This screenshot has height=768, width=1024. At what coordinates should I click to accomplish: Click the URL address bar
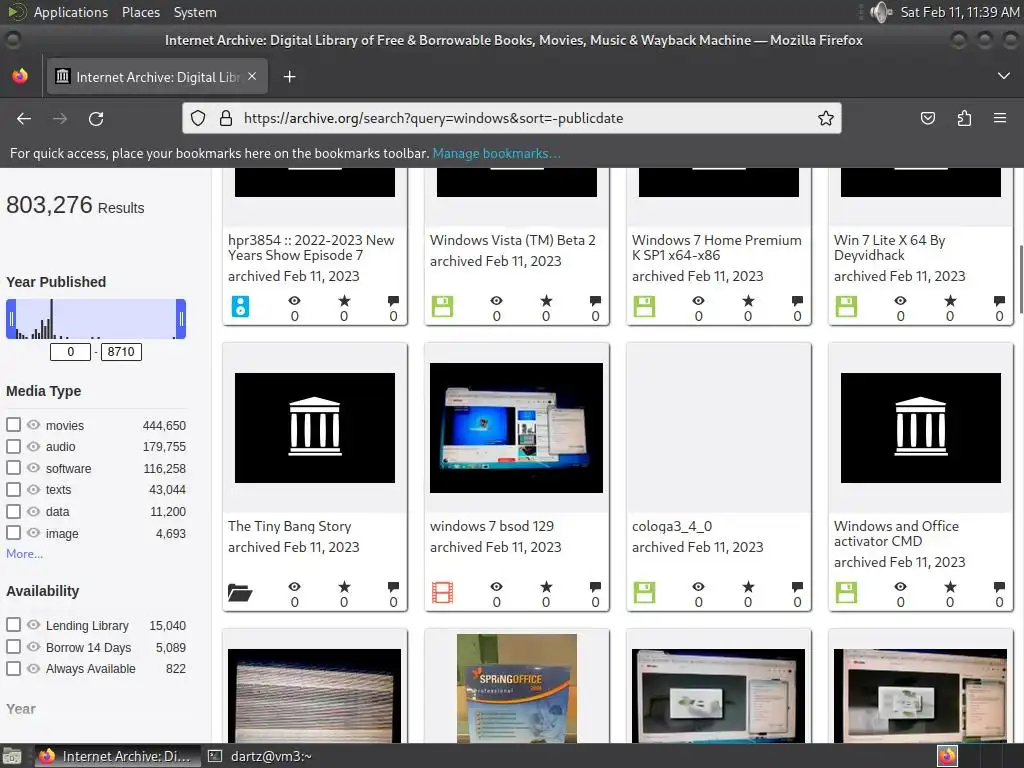pyautogui.click(x=512, y=118)
